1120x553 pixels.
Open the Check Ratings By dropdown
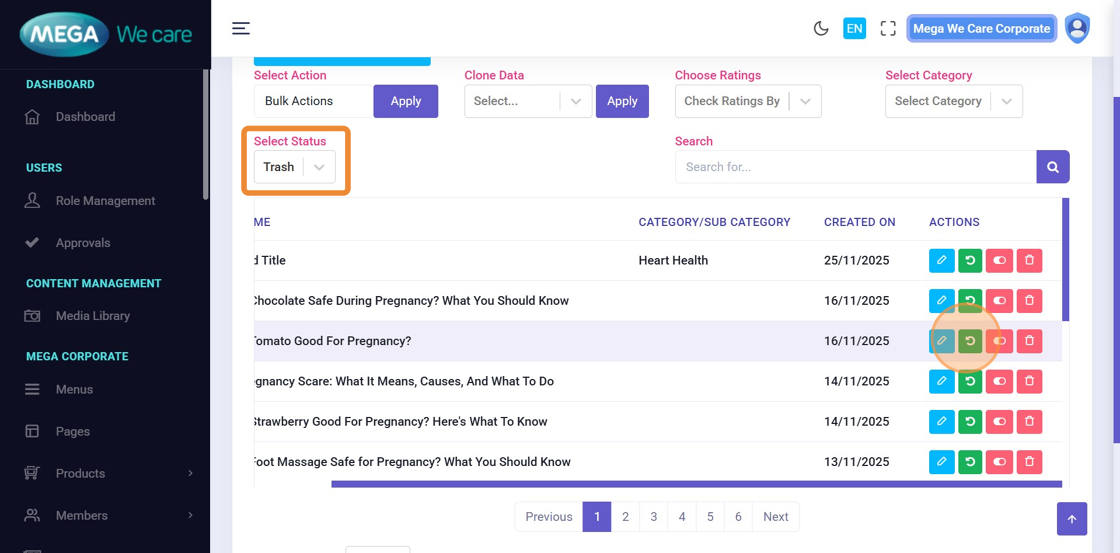tap(747, 101)
